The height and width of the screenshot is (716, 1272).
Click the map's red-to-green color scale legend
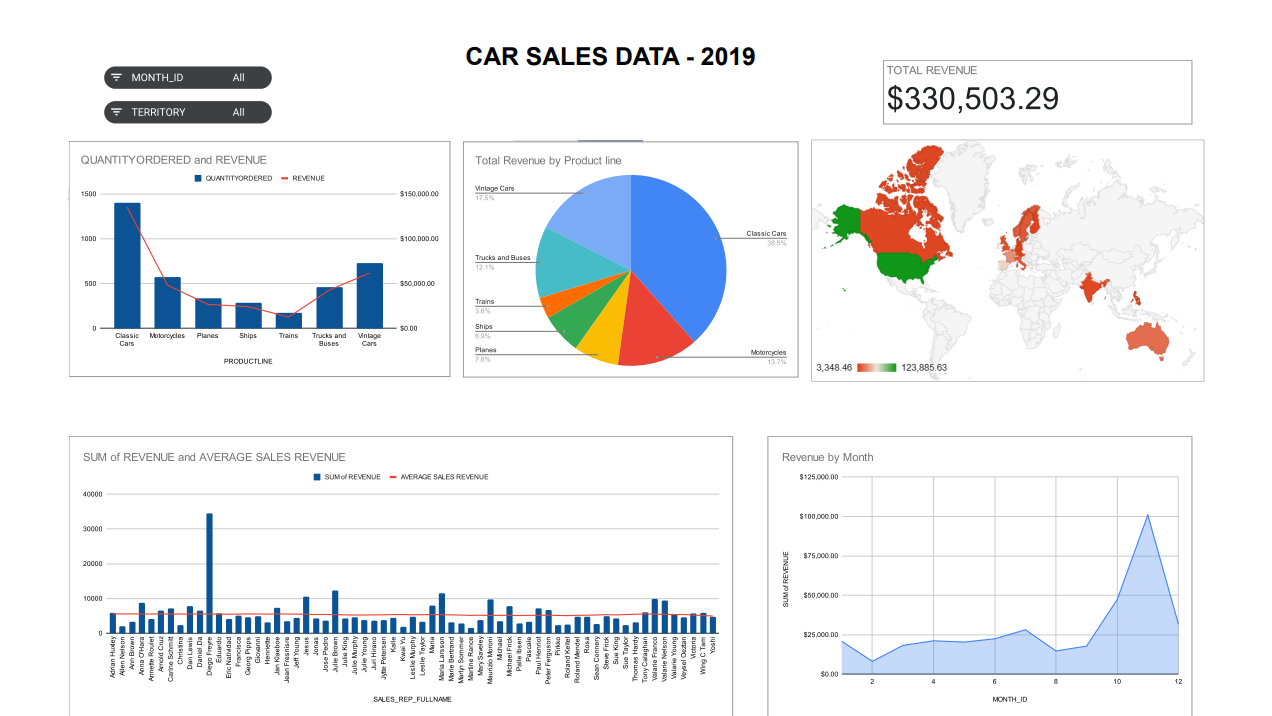[x=877, y=368]
